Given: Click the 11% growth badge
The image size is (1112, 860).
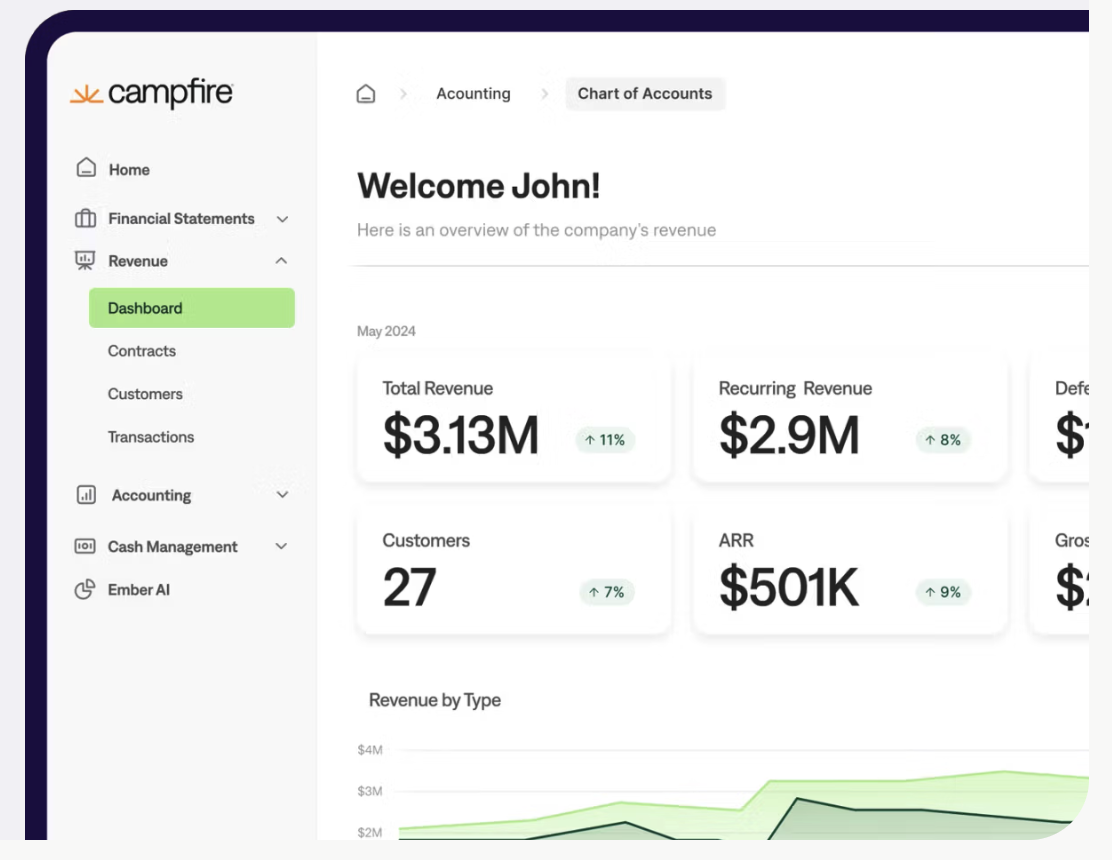Looking at the screenshot, I should (605, 440).
